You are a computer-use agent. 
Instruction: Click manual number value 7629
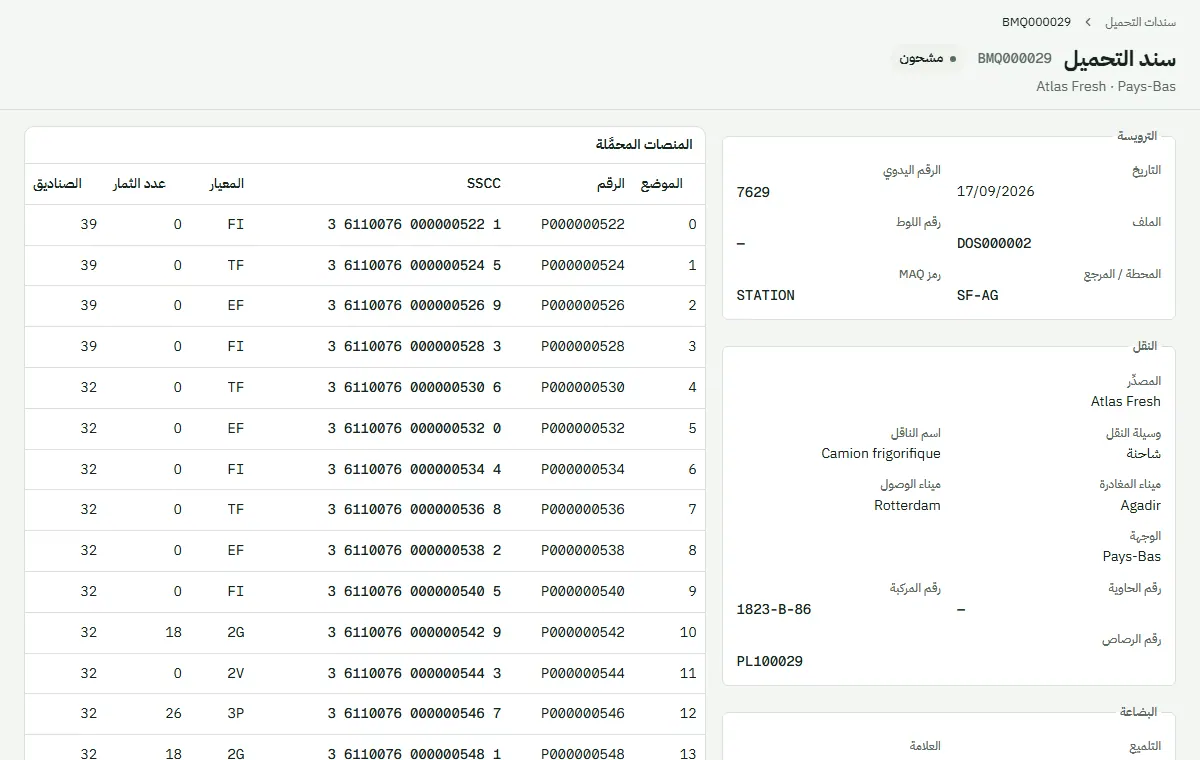pos(753,192)
